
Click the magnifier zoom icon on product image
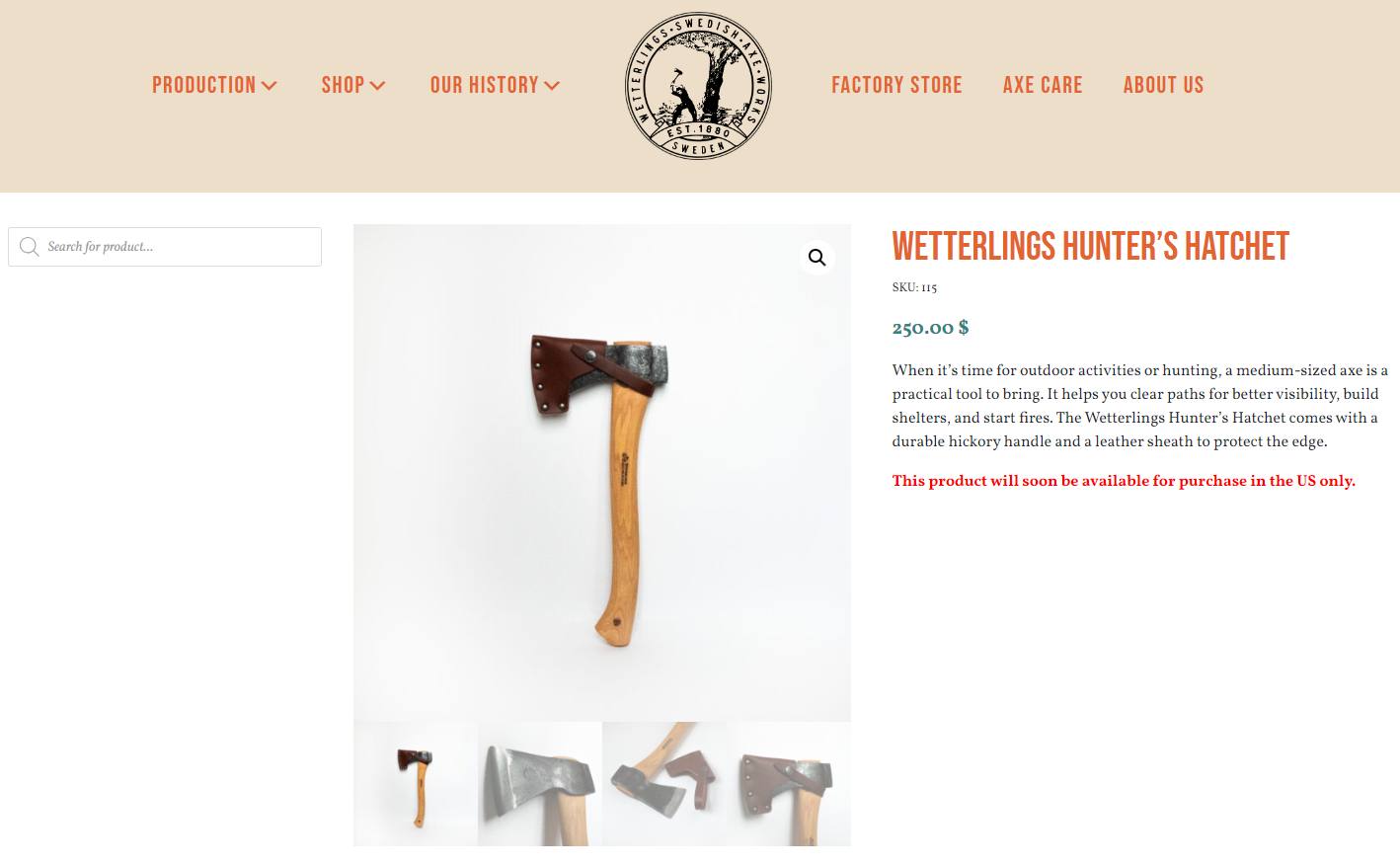click(817, 258)
